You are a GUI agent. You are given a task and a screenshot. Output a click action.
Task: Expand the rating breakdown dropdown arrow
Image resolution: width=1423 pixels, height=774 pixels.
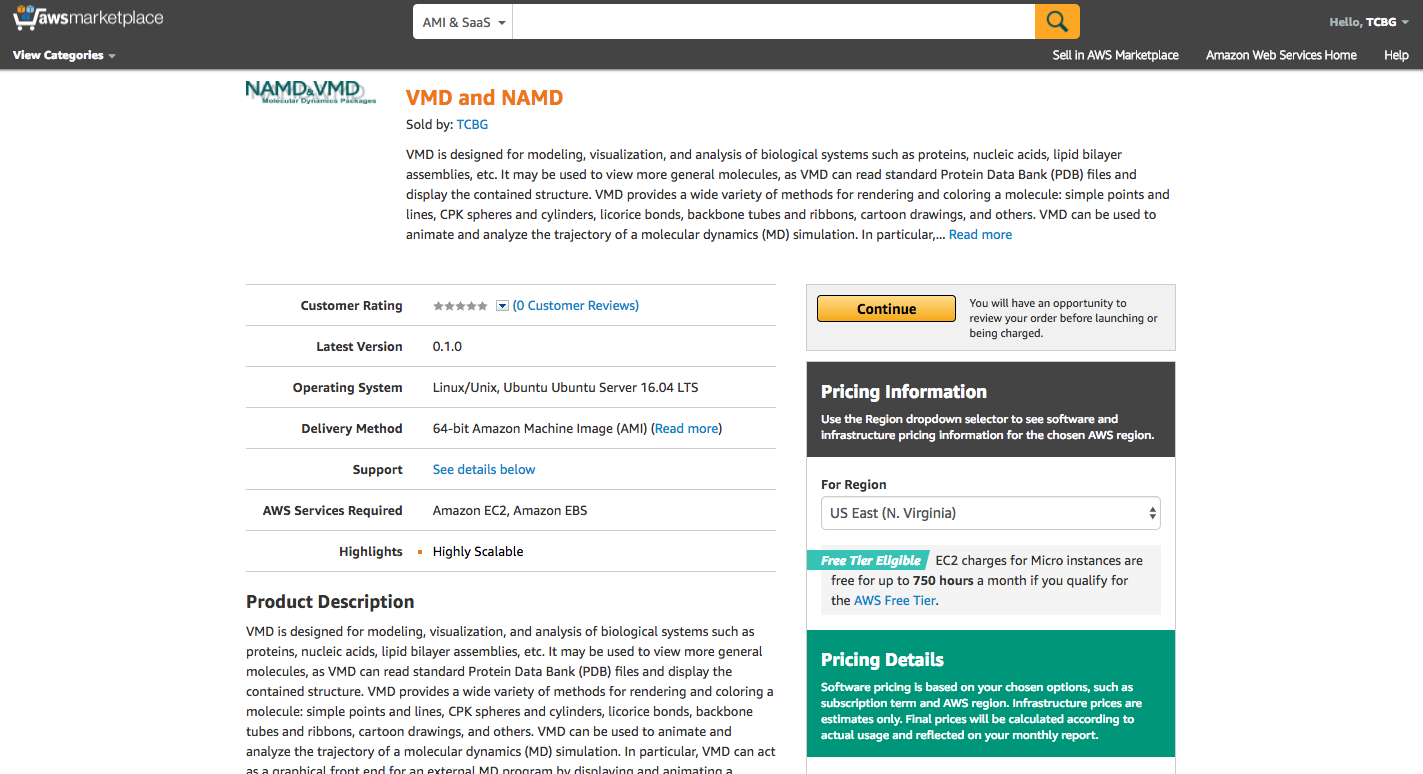pos(502,306)
